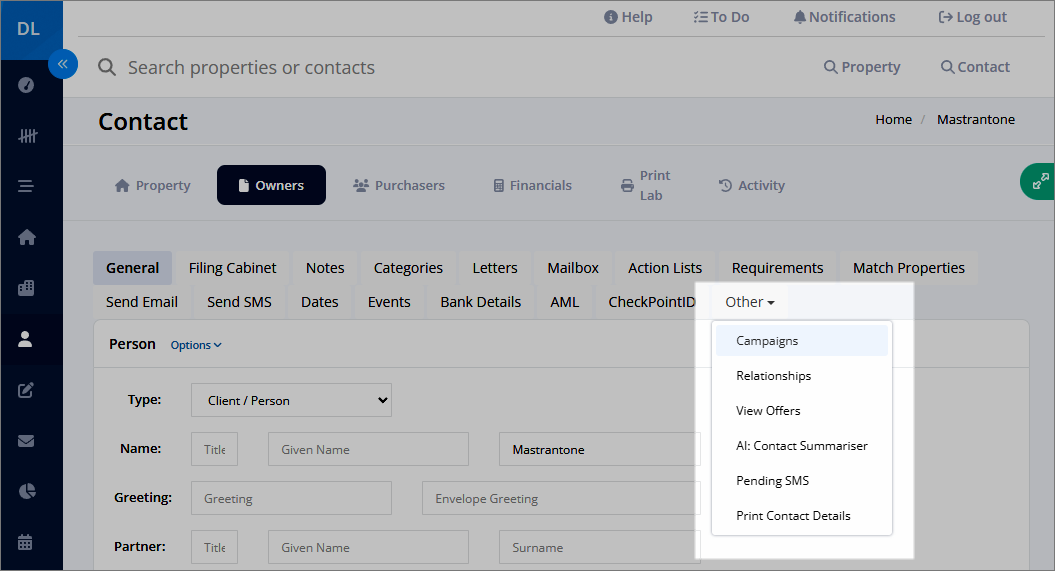Open the calendar icon in sidebar
The width and height of the screenshot is (1055, 571).
(25, 542)
